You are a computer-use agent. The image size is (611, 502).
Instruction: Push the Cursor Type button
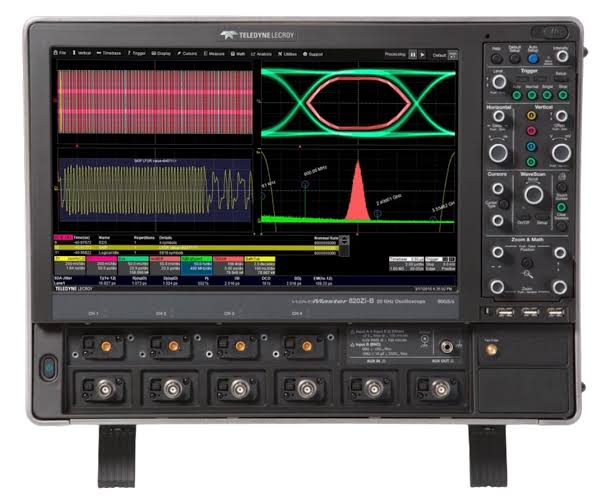504,204
